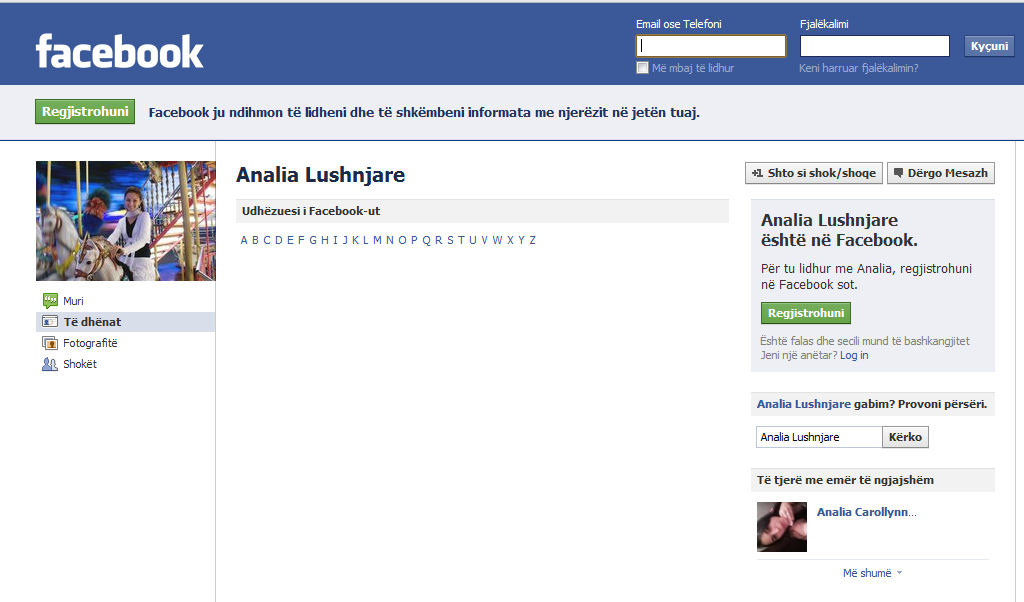Screen dimensions: 1024x602
Task: Select letter N in the directory
Action: 390,240
